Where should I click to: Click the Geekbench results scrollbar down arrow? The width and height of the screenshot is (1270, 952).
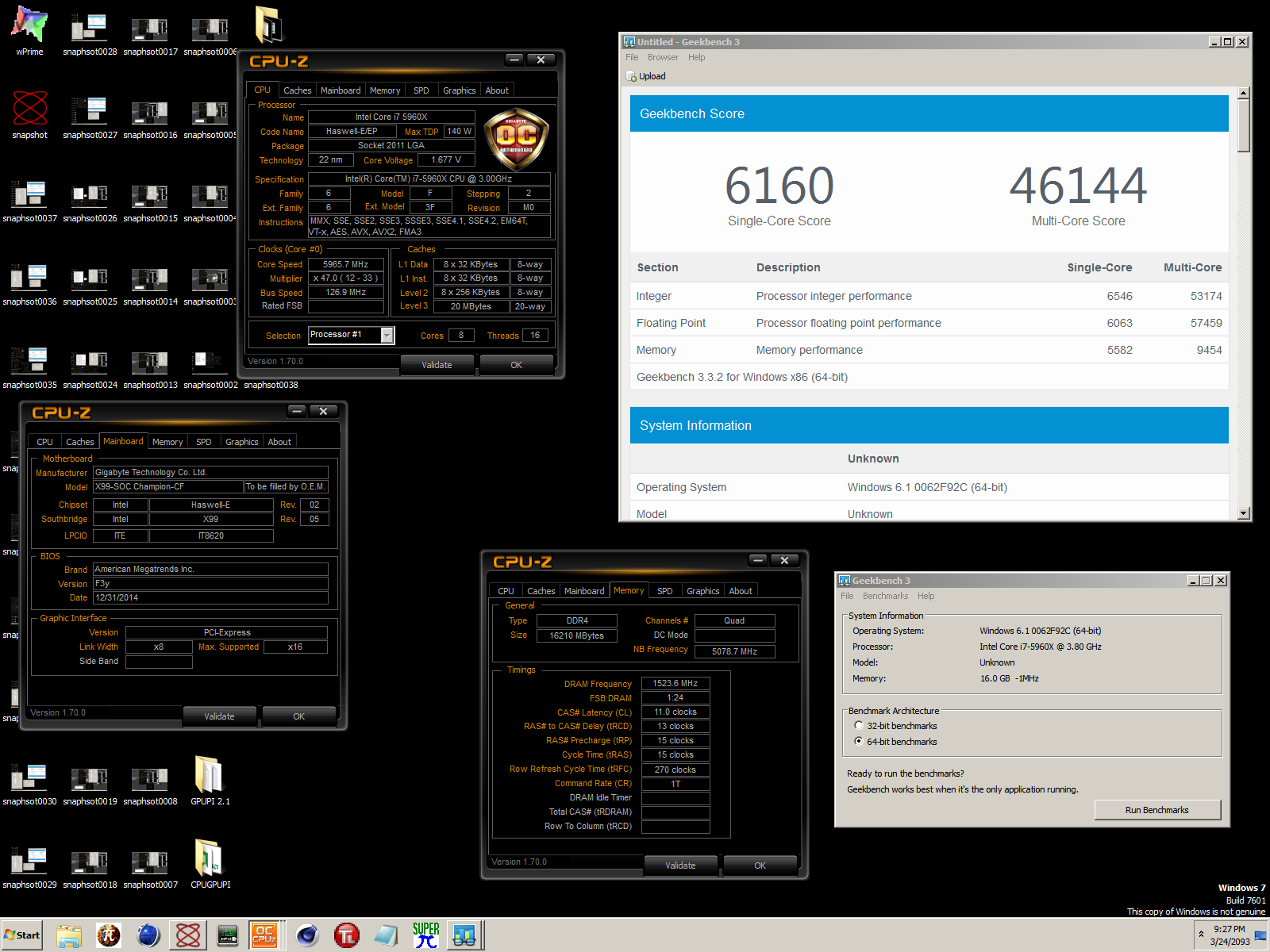(1244, 513)
